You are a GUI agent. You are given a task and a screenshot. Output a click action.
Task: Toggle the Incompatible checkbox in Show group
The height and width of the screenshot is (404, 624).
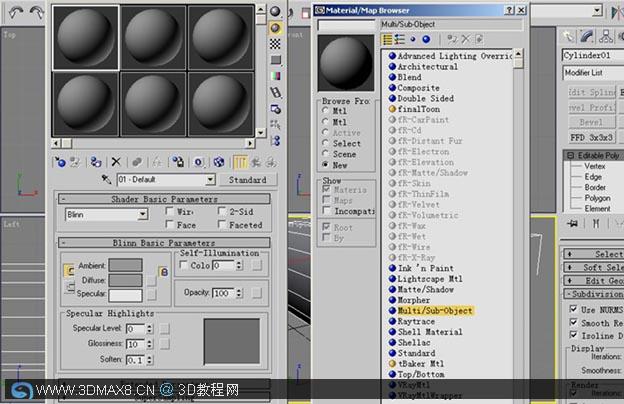[326, 210]
